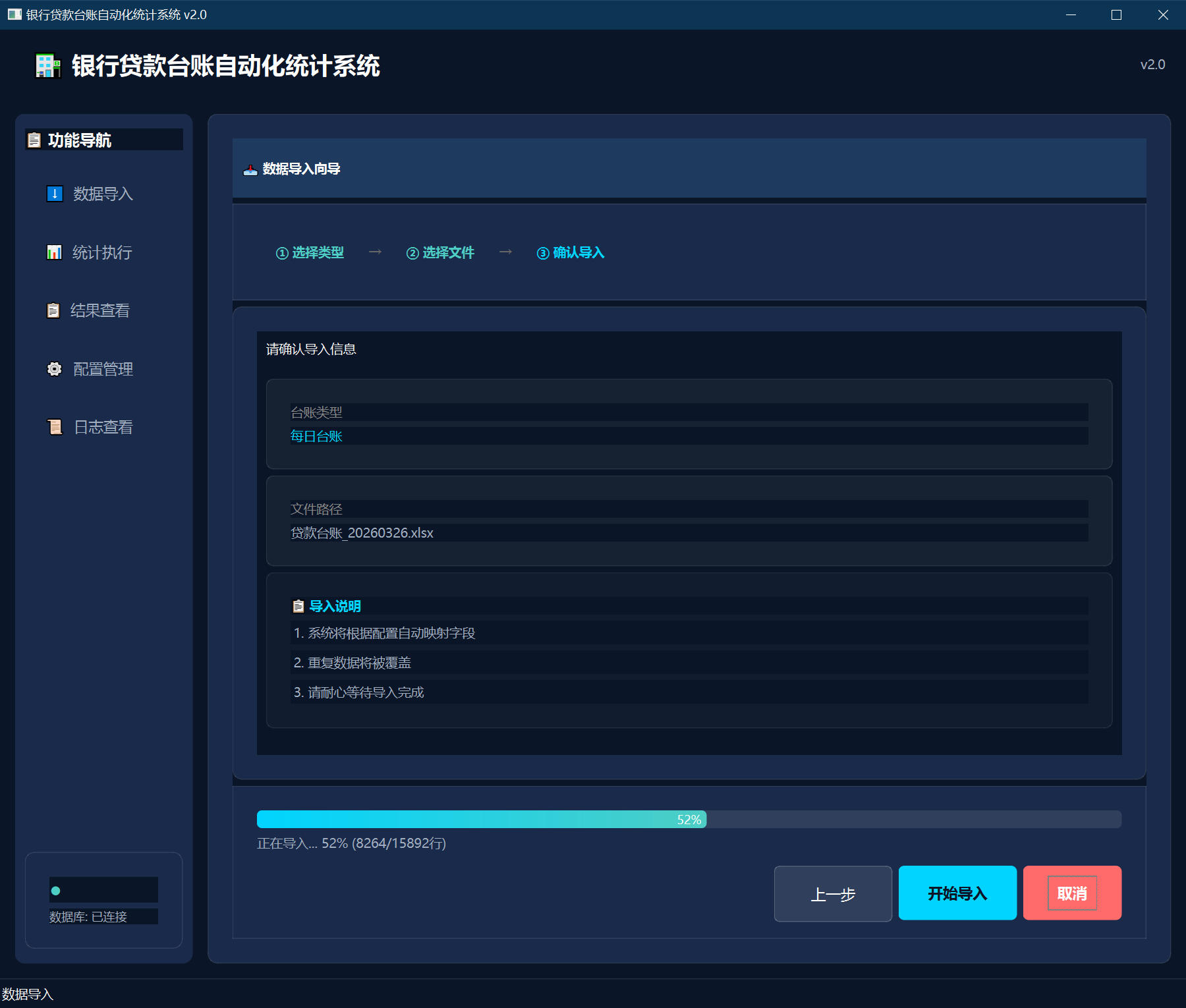Click the clipboard icon next to 导入说明
1186x1008 pixels.
(x=298, y=606)
